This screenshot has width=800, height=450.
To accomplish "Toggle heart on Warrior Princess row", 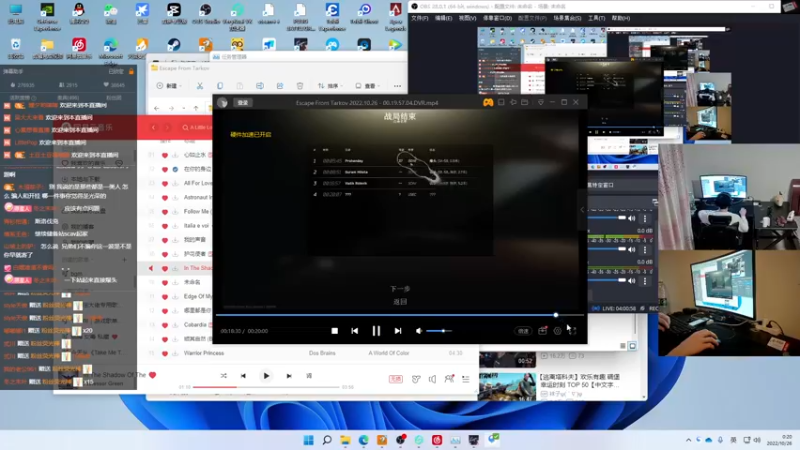I will (x=165, y=353).
